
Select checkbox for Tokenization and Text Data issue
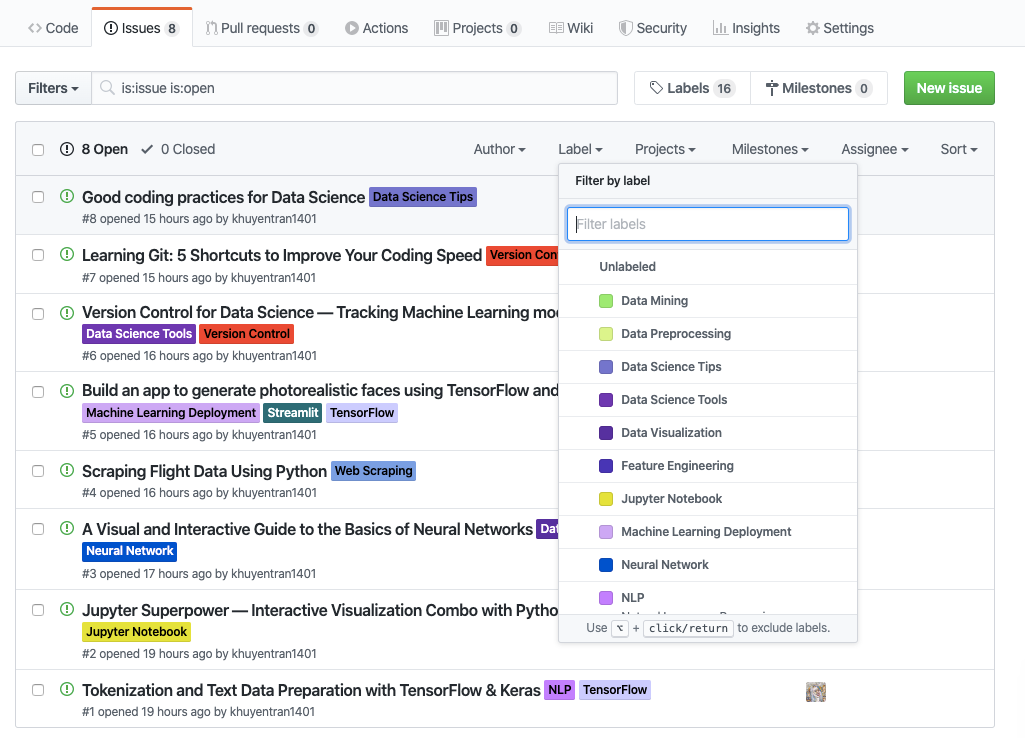38,690
